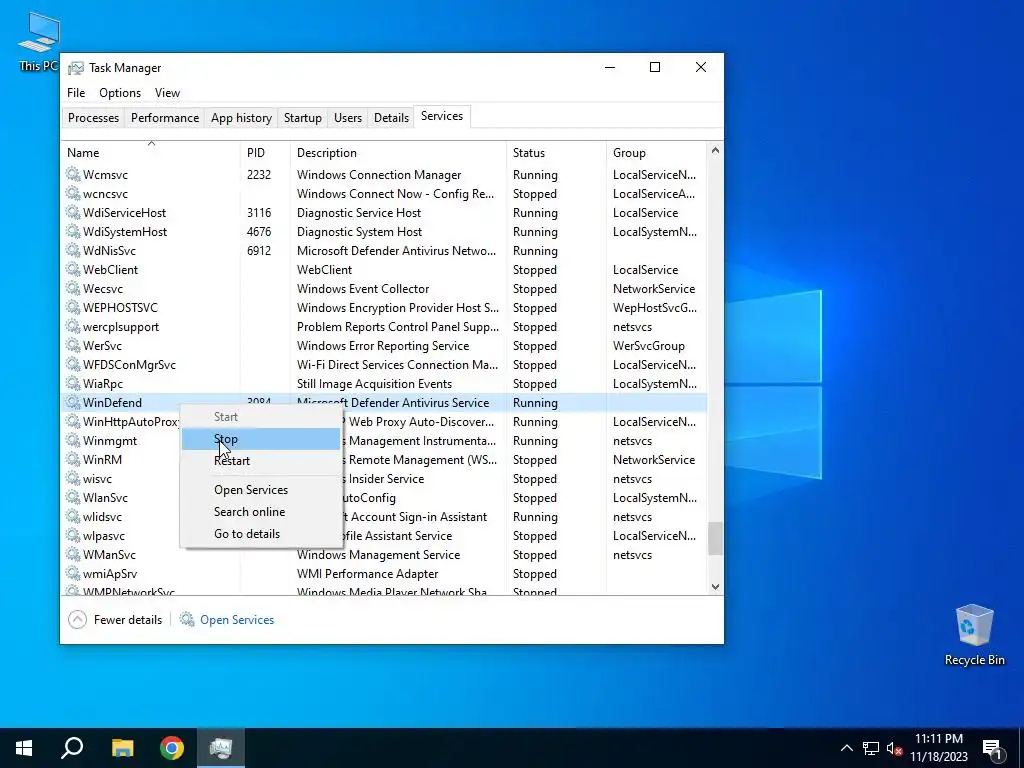Screen dimensions: 1024x768
Task: Click the services list scrollbar thumb
Action: 715,538
